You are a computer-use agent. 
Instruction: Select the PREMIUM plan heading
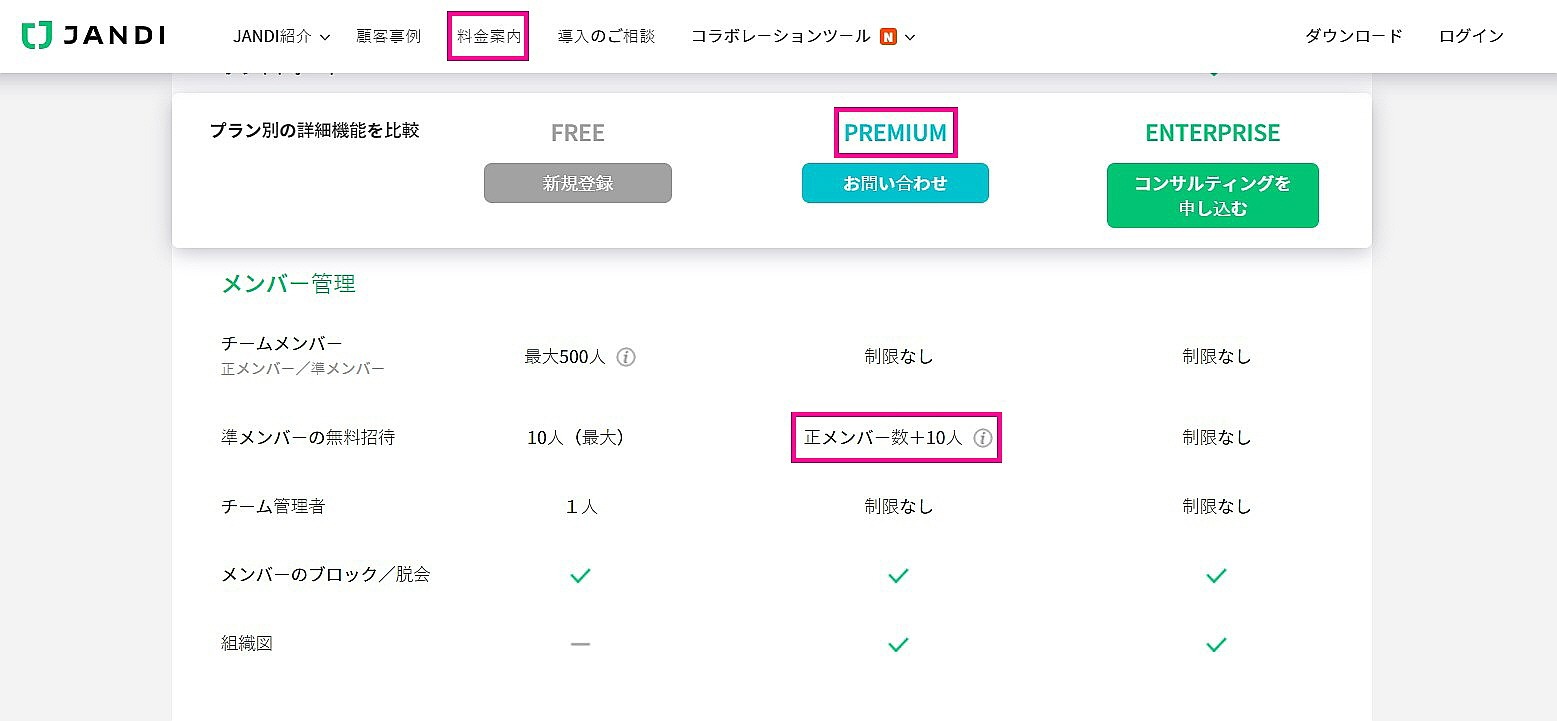click(x=895, y=133)
